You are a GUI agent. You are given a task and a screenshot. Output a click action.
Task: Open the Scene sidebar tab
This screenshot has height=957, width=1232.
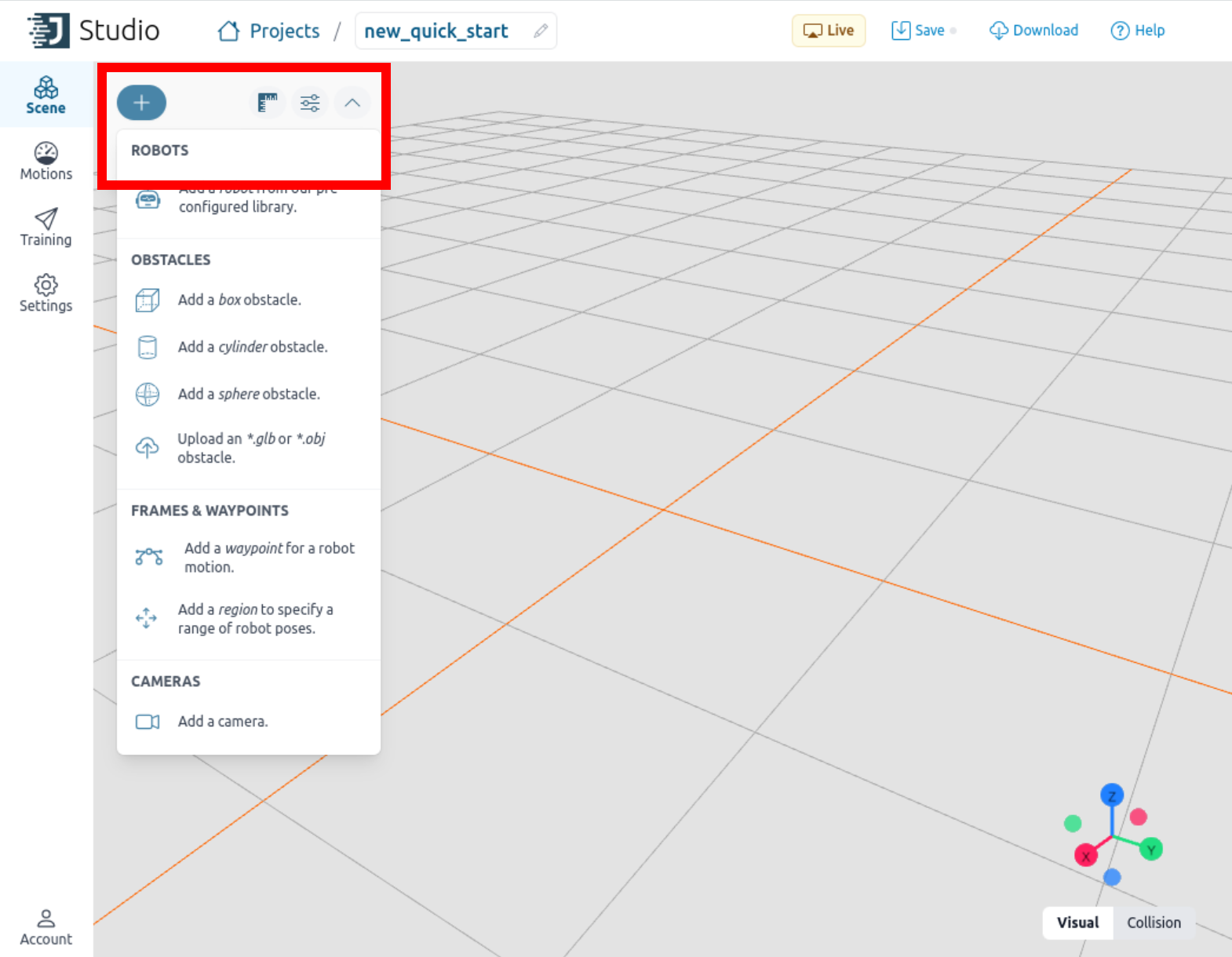[46, 95]
